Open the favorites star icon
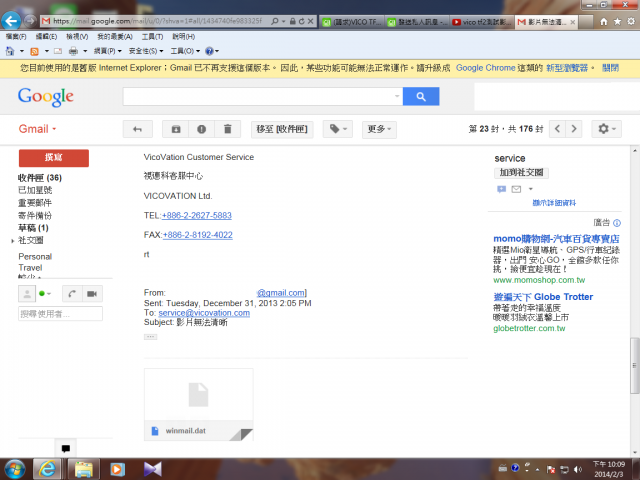The image size is (640, 480). pos(617,22)
